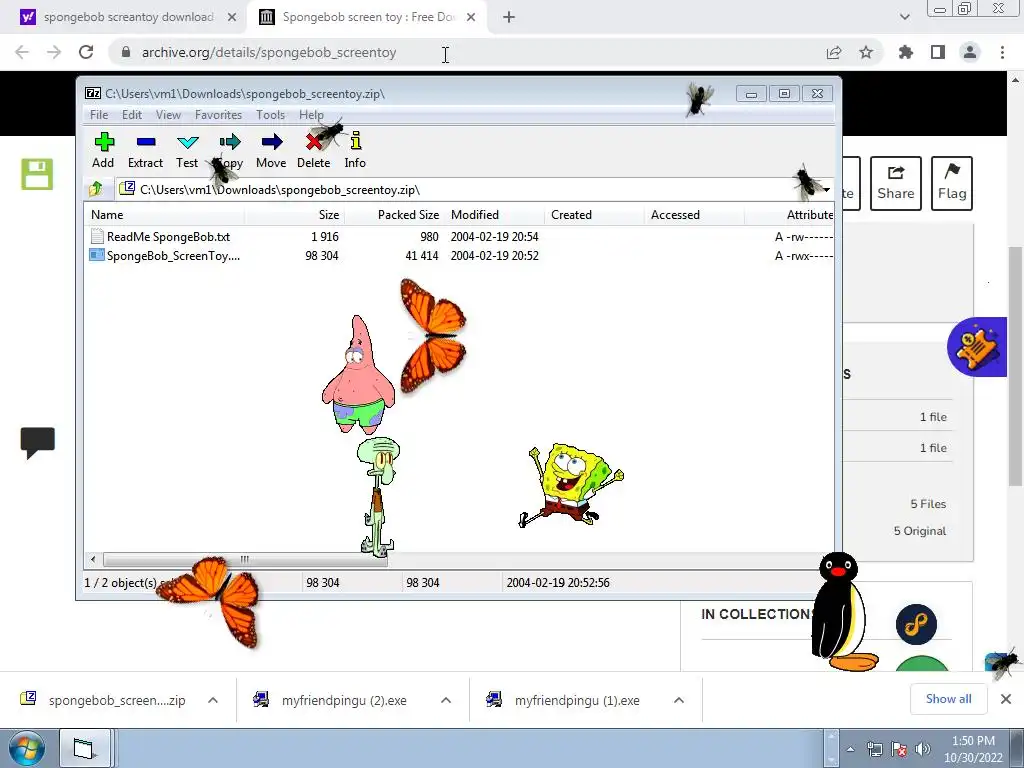Sort by Packed Size column header

394,215
